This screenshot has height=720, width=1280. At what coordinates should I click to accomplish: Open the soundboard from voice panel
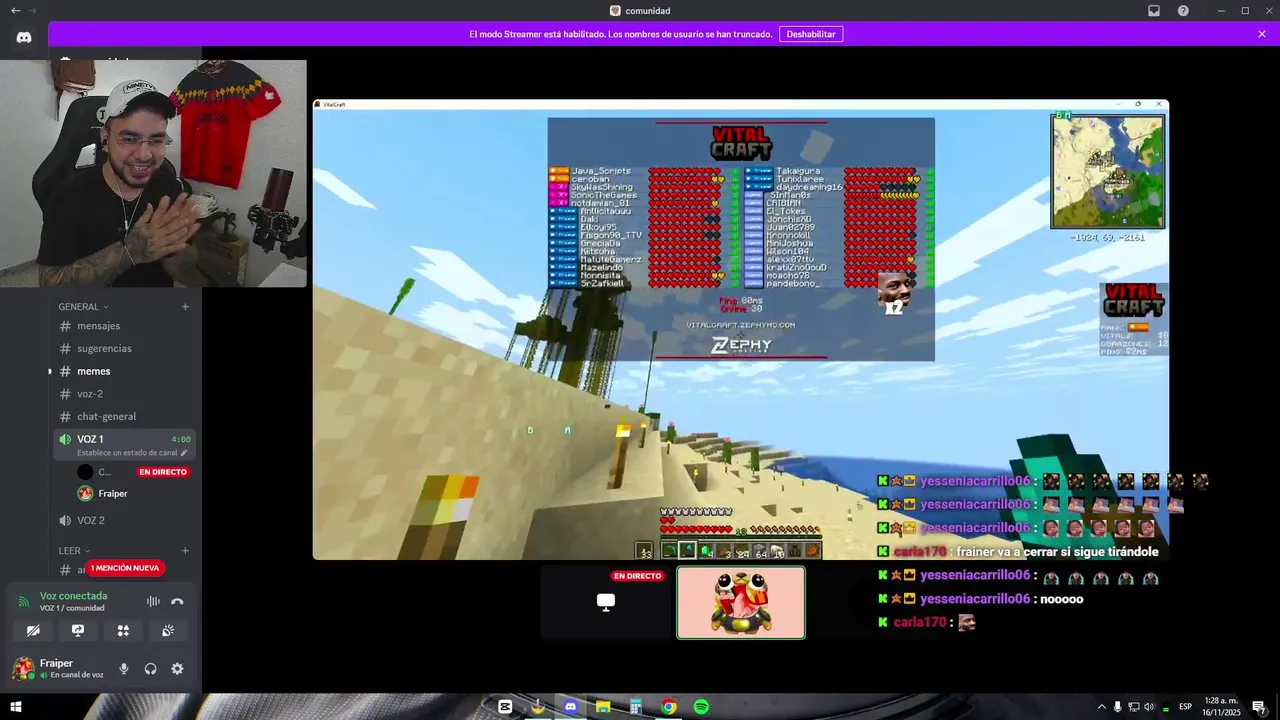[x=168, y=631]
